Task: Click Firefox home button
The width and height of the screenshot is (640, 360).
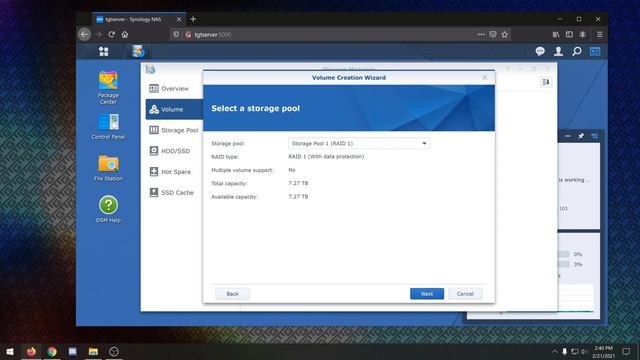Action: 125,35
